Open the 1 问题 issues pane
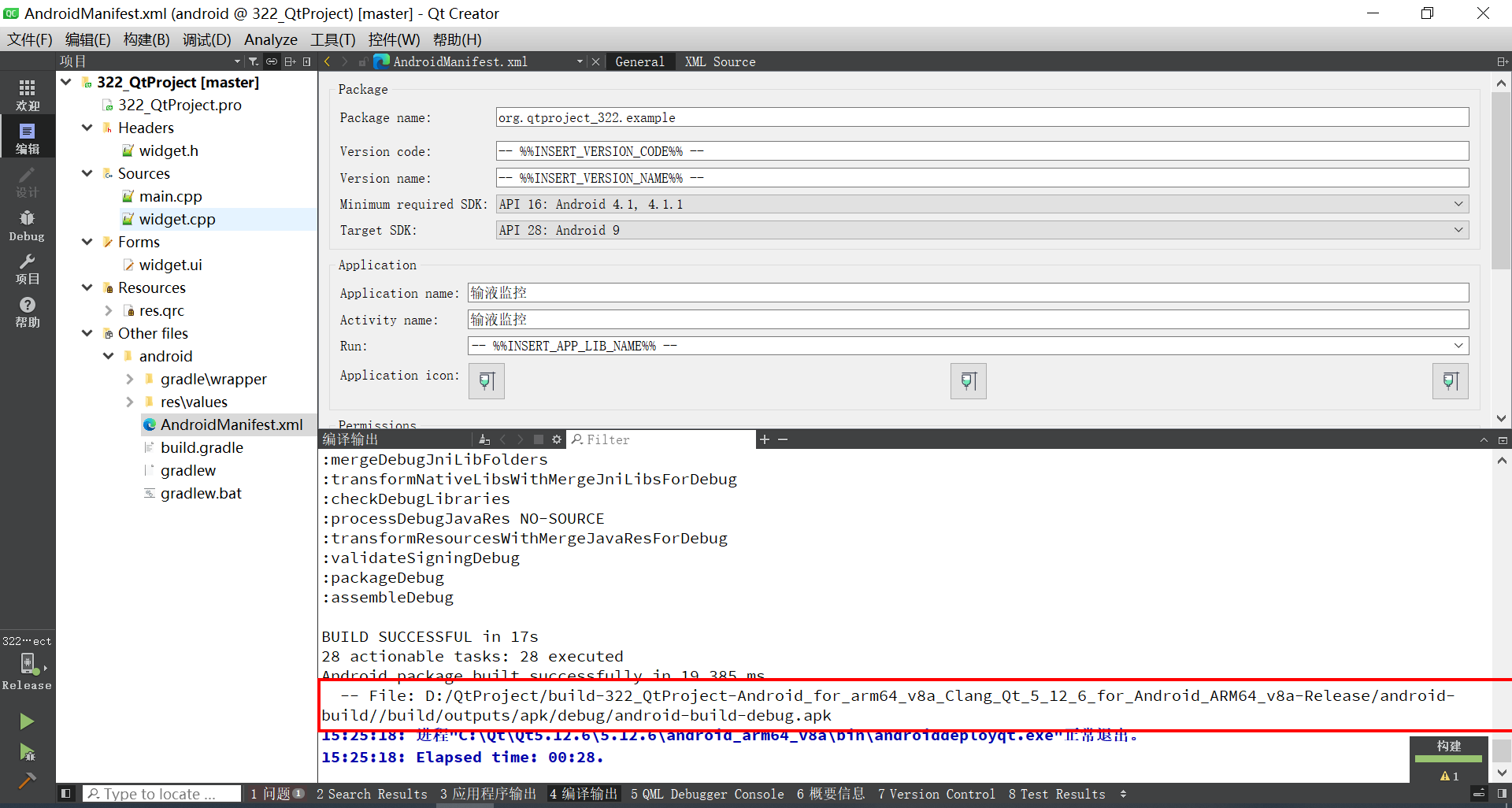The height and width of the screenshot is (808, 1512). pos(277,794)
